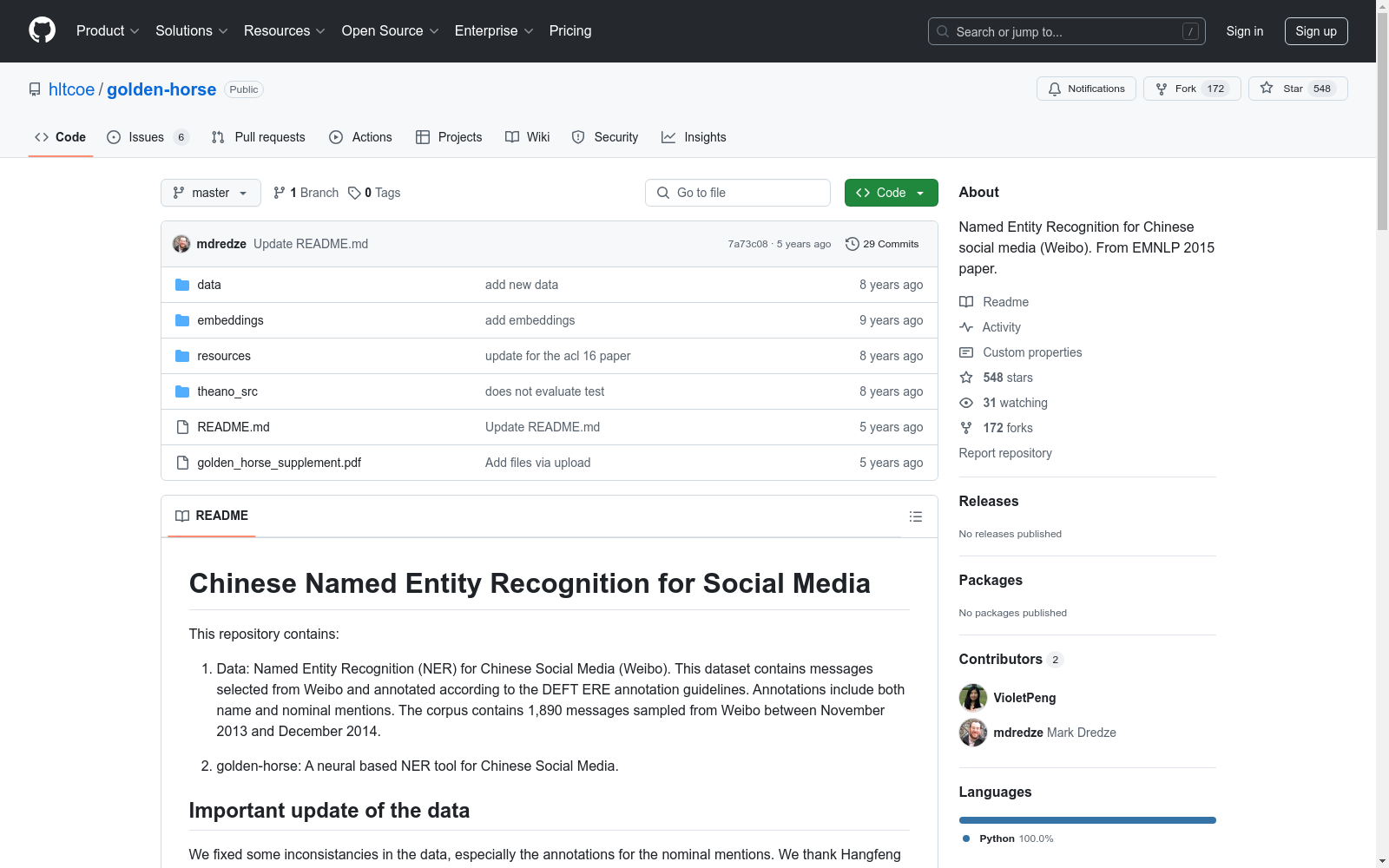The height and width of the screenshot is (868, 1389).
Task: Click the tag icon next to 0 Tags
Action: [354, 193]
